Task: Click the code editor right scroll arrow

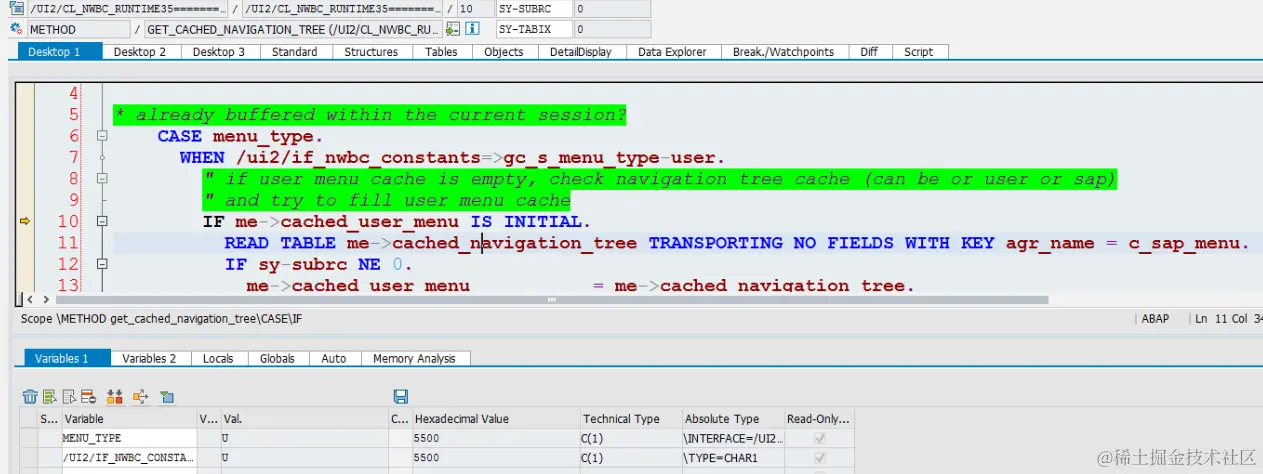Action: click(44, 299)
